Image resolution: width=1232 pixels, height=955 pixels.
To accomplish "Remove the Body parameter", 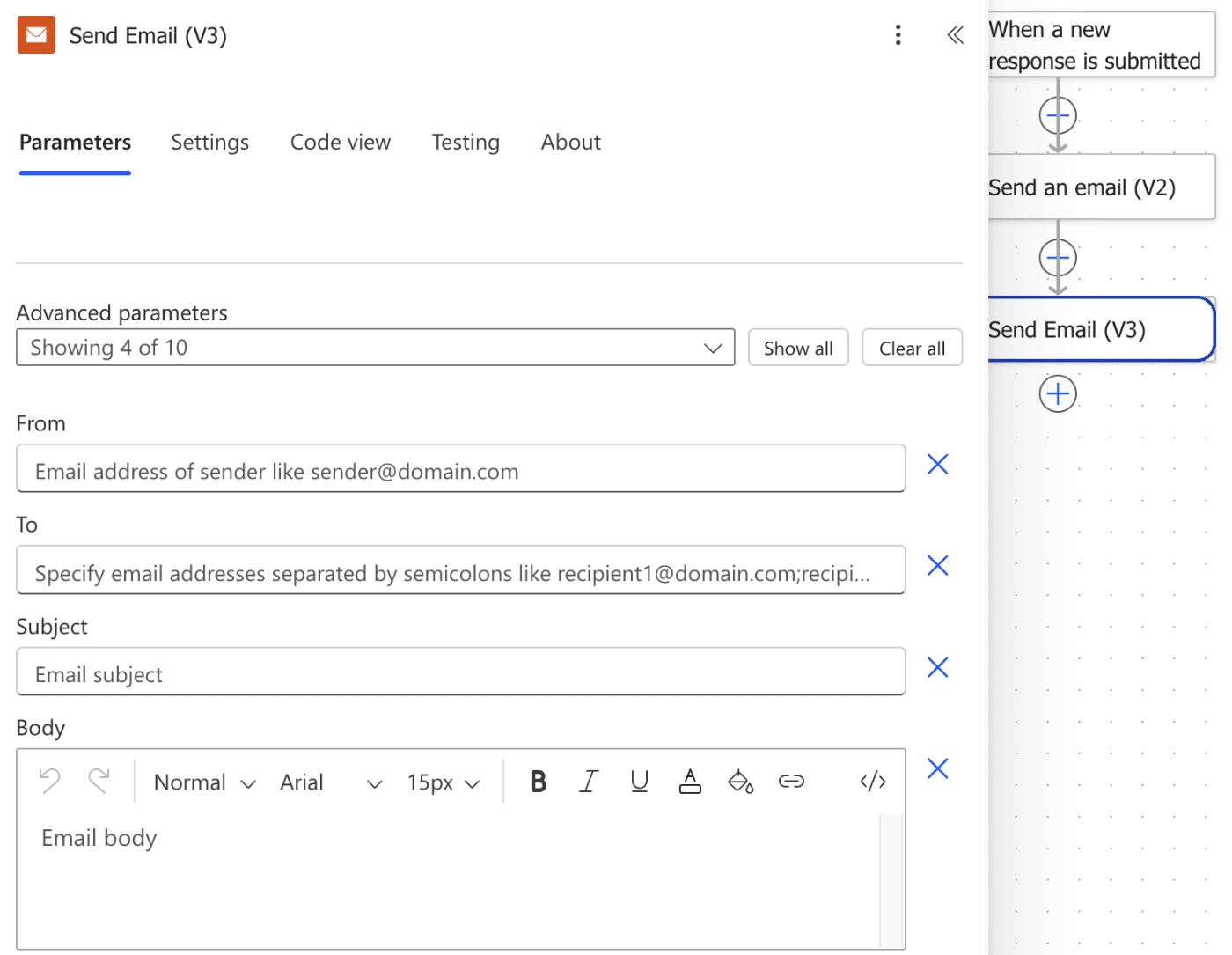I will click(x=938, y=768).
